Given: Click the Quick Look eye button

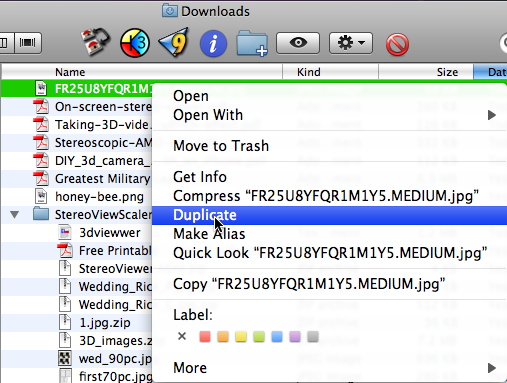Looking at the screenshot, I should point(298,43).
